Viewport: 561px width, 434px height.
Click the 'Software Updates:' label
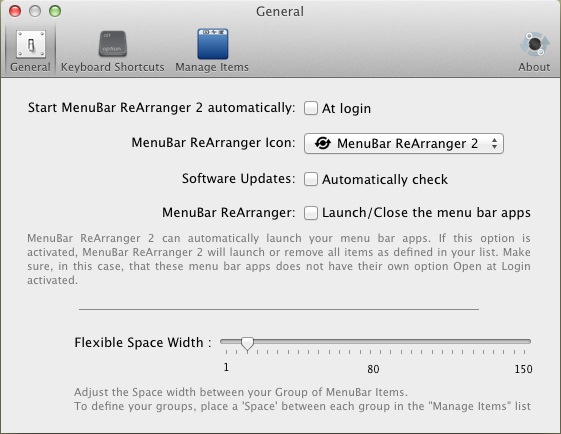(239, 179)
